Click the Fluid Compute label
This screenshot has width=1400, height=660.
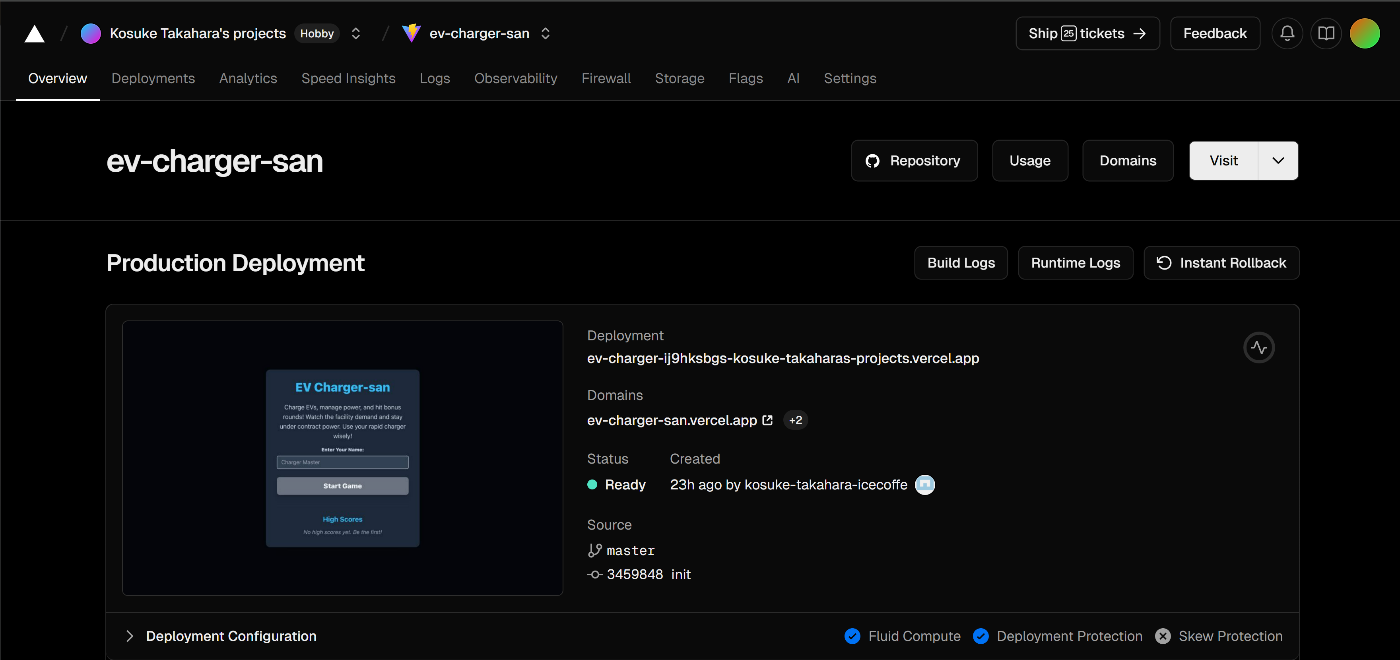(x=915, y=636)
